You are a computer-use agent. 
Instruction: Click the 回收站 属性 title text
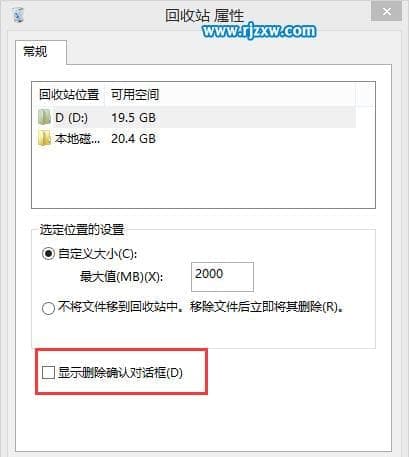click(x=205, y=15)
